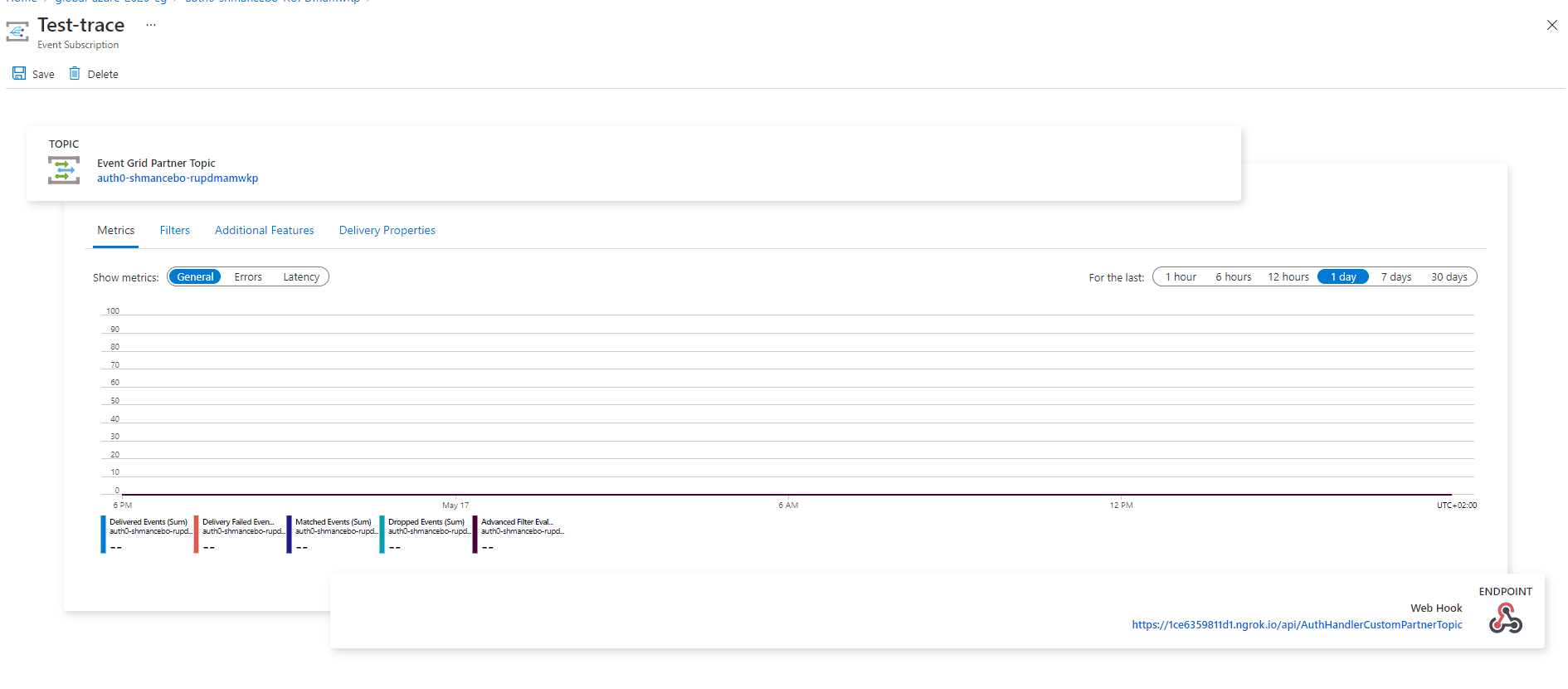Click the Save disk icon

pyautogui.click(x=19, y=73)
